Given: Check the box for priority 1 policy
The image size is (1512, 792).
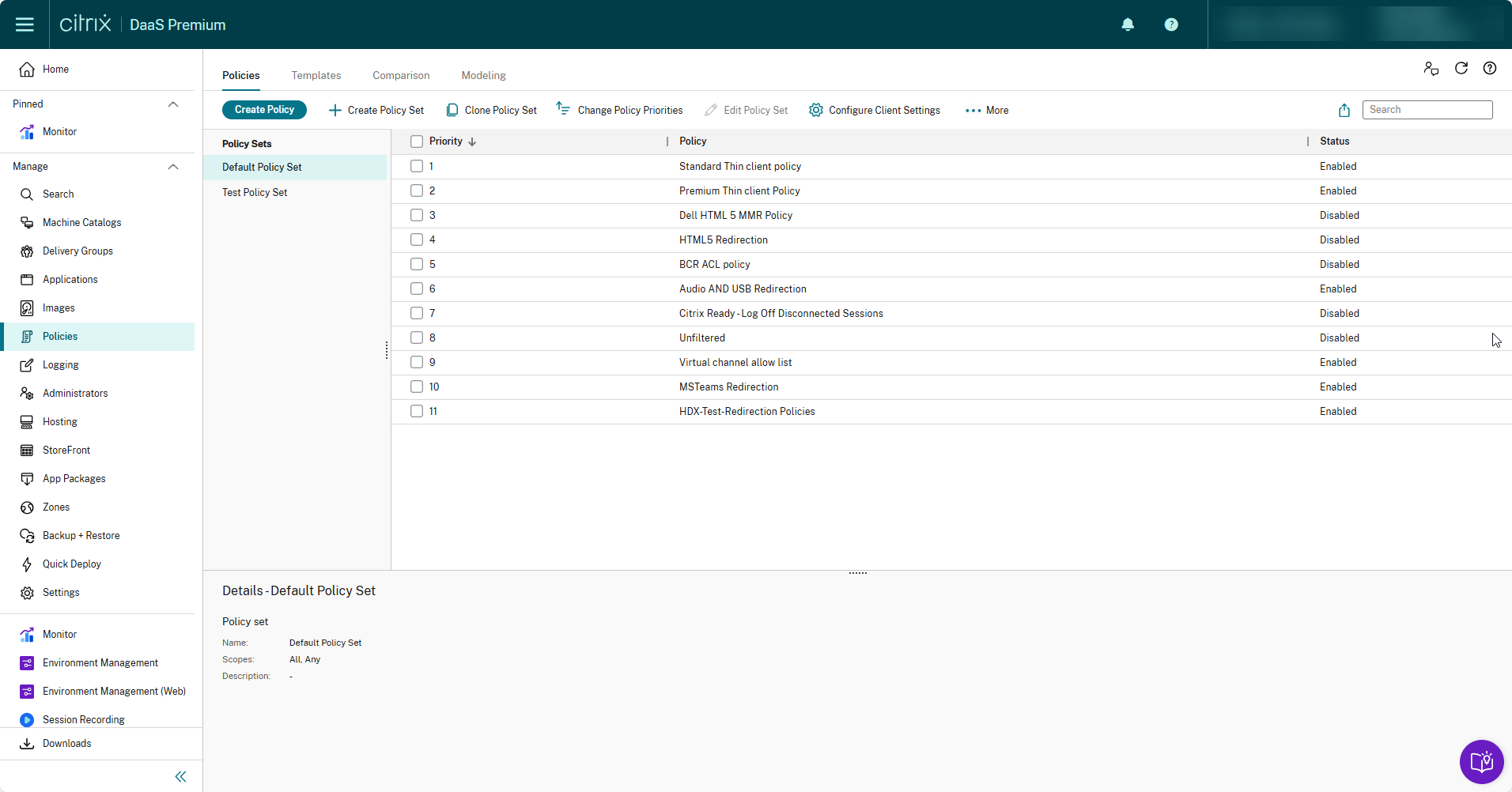Looking at the screenshot, I should 417,166.
